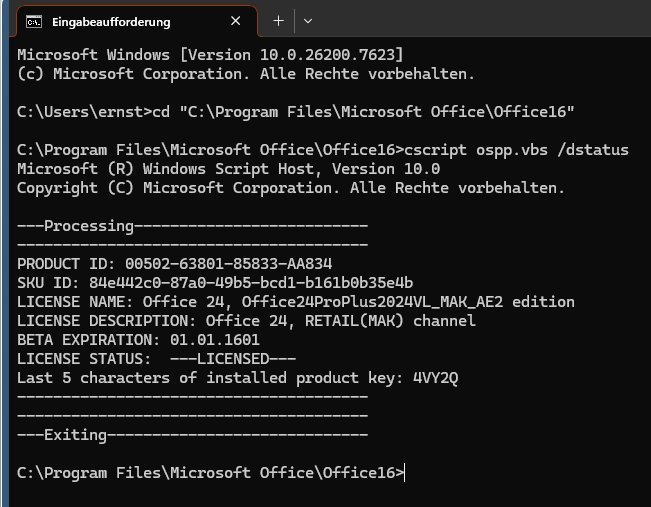This screenshot has width=651, height=507.
Task: Close the Eingabeaufforderung tab
Action: (x=235, y=21)
